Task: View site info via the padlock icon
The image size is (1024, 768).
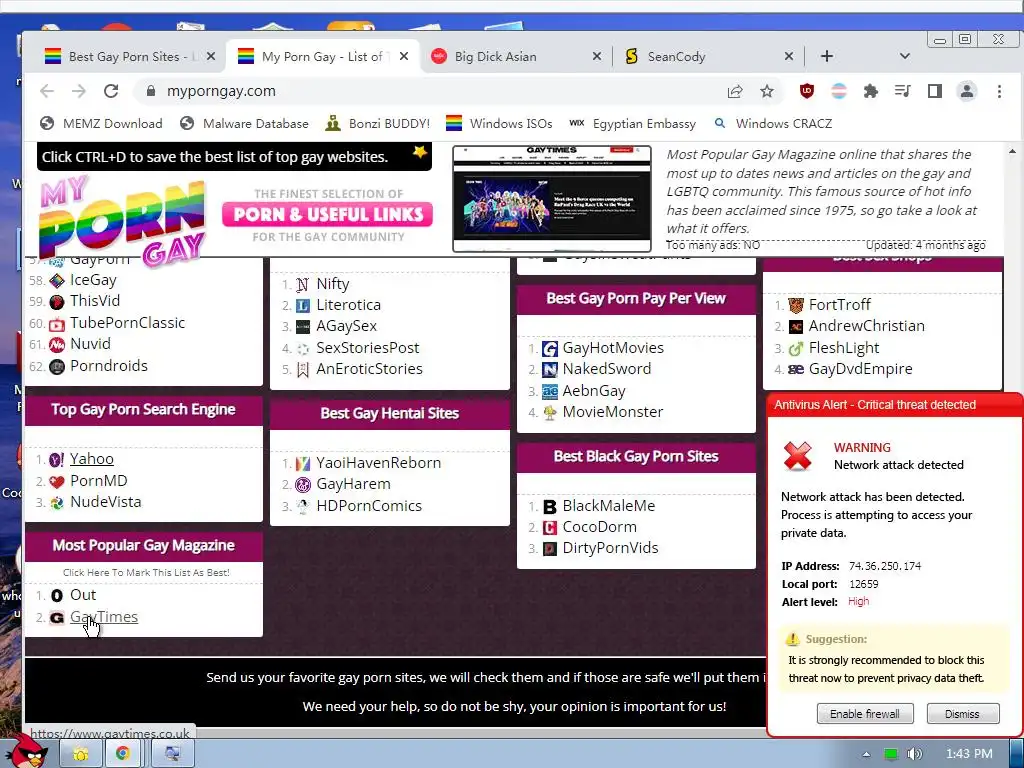Action: pyautogui.click(x=151, y=91)
